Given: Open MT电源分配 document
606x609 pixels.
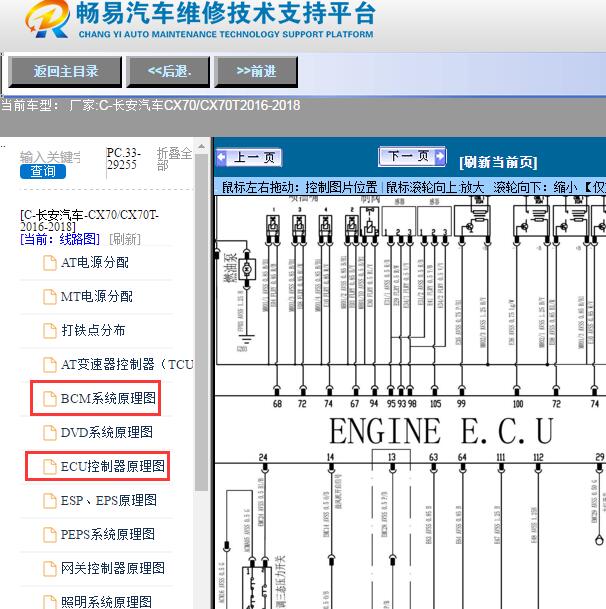Looking at the screenshot, I should pyautogui.click(x=96, y=297).
